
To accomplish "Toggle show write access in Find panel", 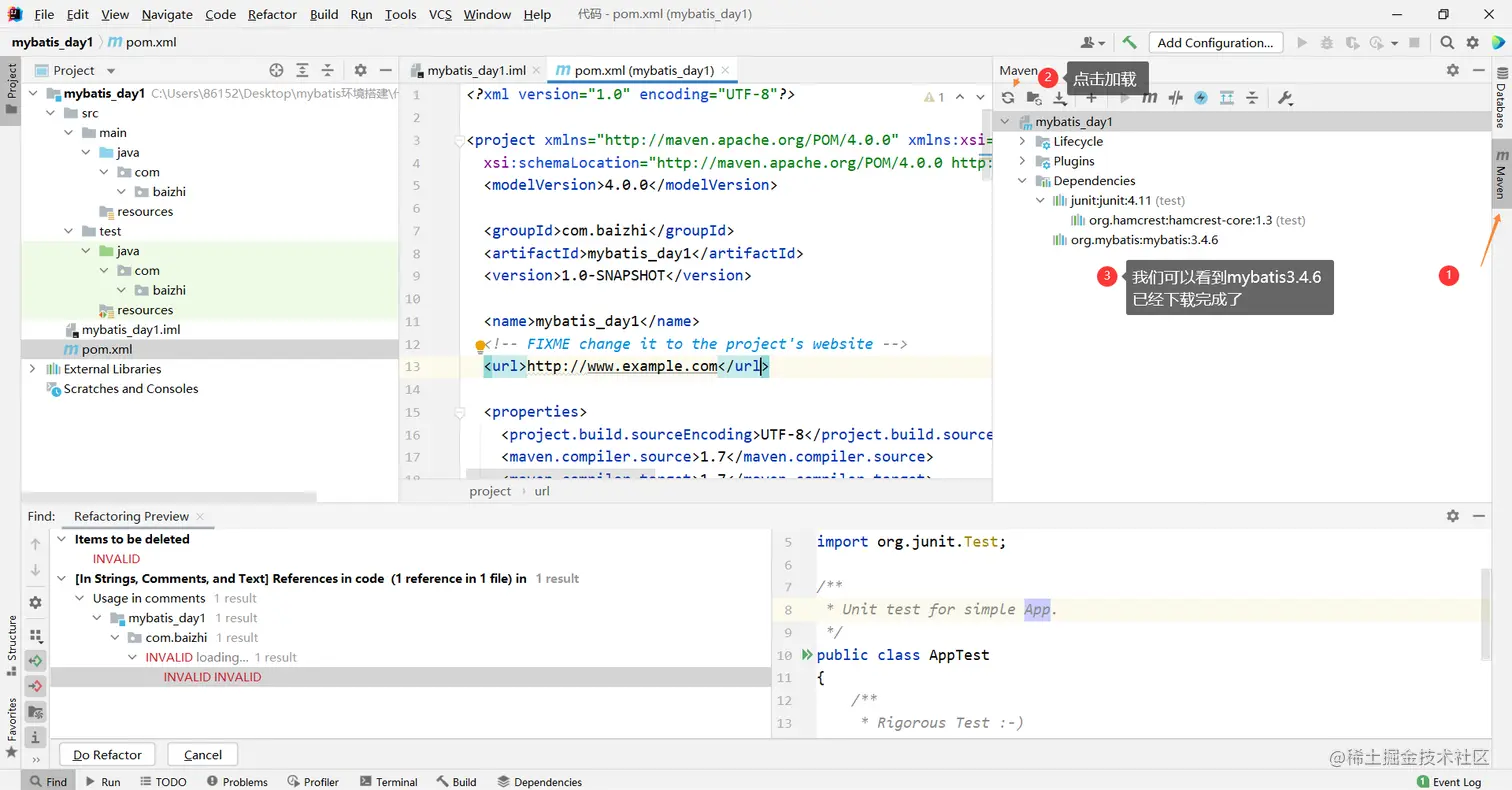I will 35,686.
